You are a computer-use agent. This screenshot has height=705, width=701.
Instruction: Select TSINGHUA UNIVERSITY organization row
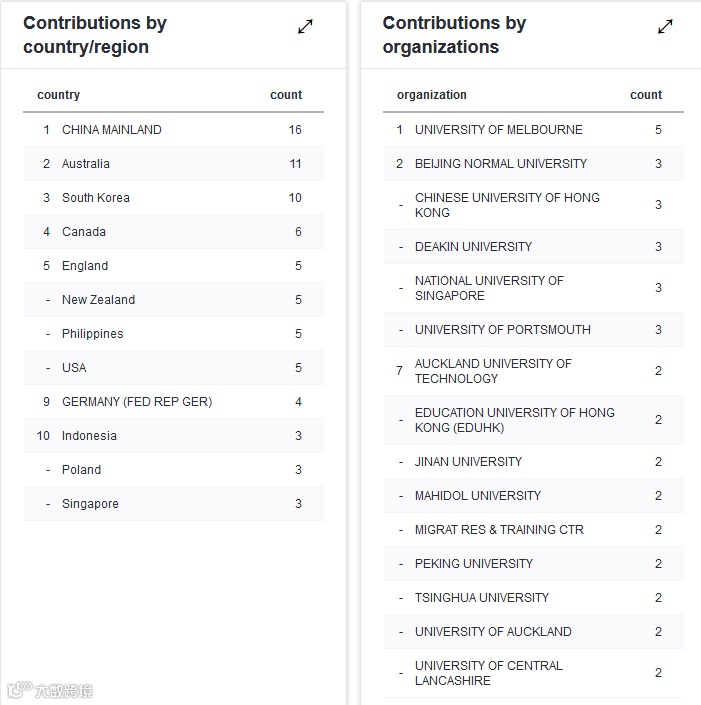click(482, 598)
